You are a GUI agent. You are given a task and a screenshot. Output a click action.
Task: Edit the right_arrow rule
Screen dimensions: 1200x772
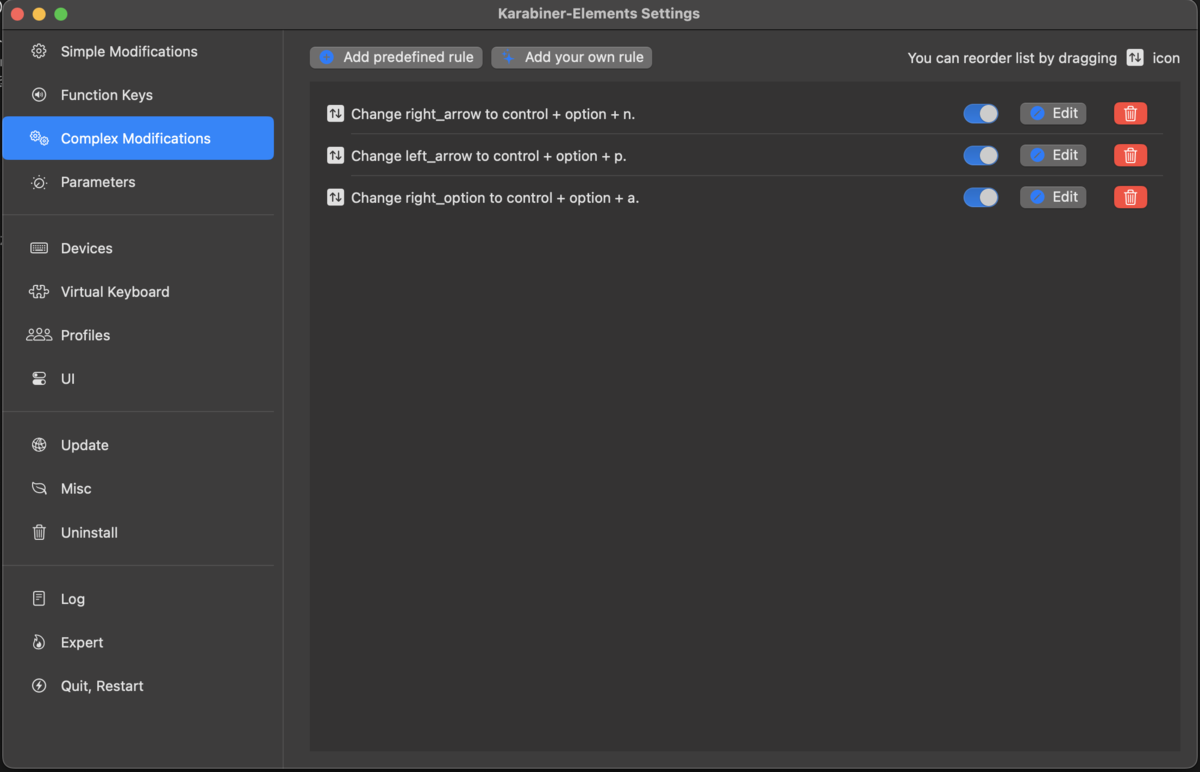(1053, 113)
